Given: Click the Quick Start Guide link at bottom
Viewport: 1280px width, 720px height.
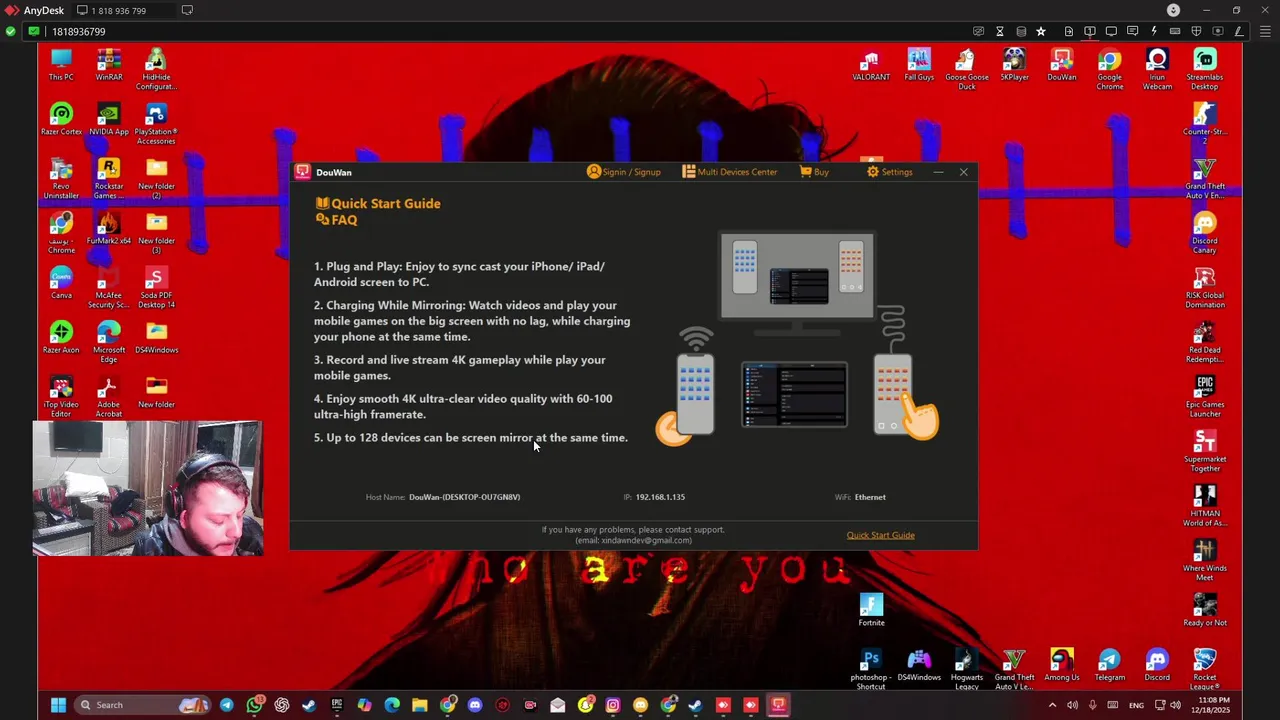Looking at the screenshot, I should point(880,535).
